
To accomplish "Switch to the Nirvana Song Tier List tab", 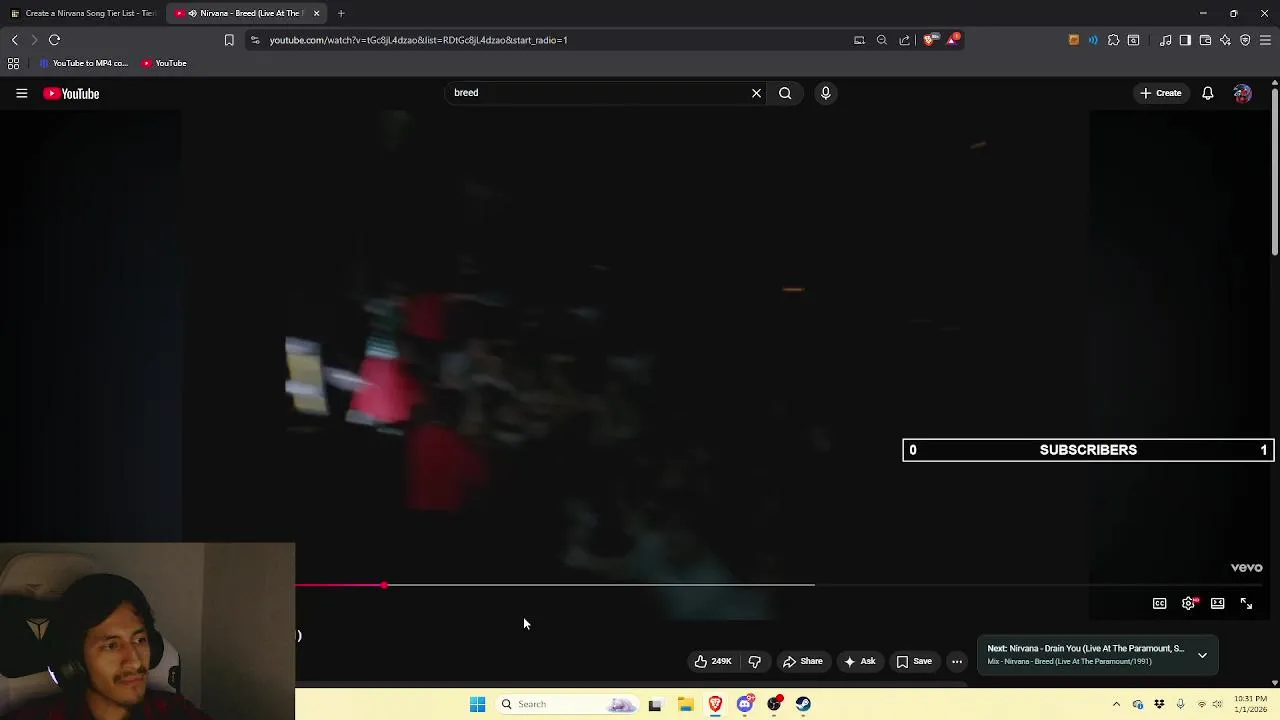I will (84, 13).
